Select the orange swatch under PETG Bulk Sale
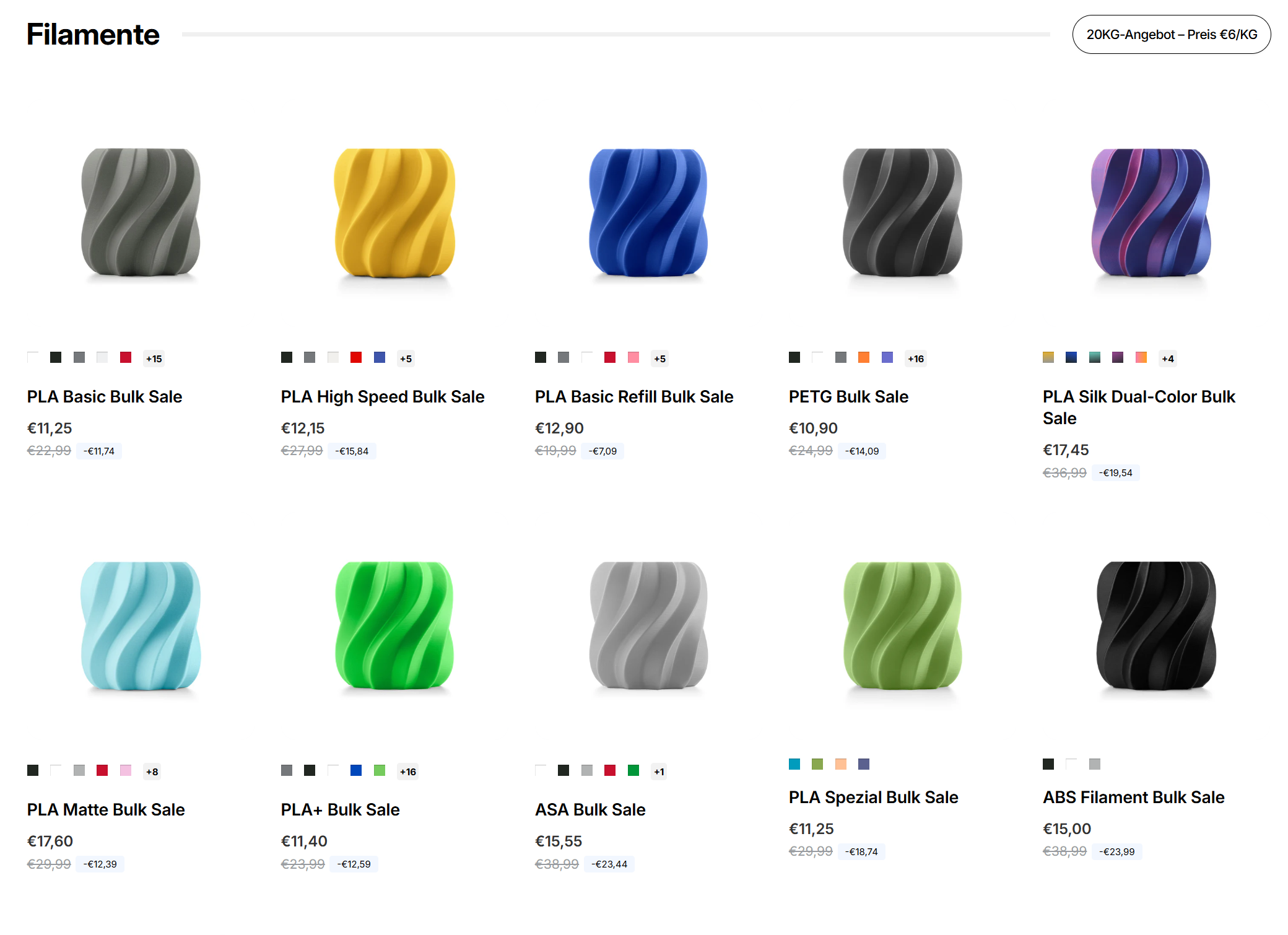Viewport: 1288px width, 935px height. pyautogui.click(x=864, y=357)
